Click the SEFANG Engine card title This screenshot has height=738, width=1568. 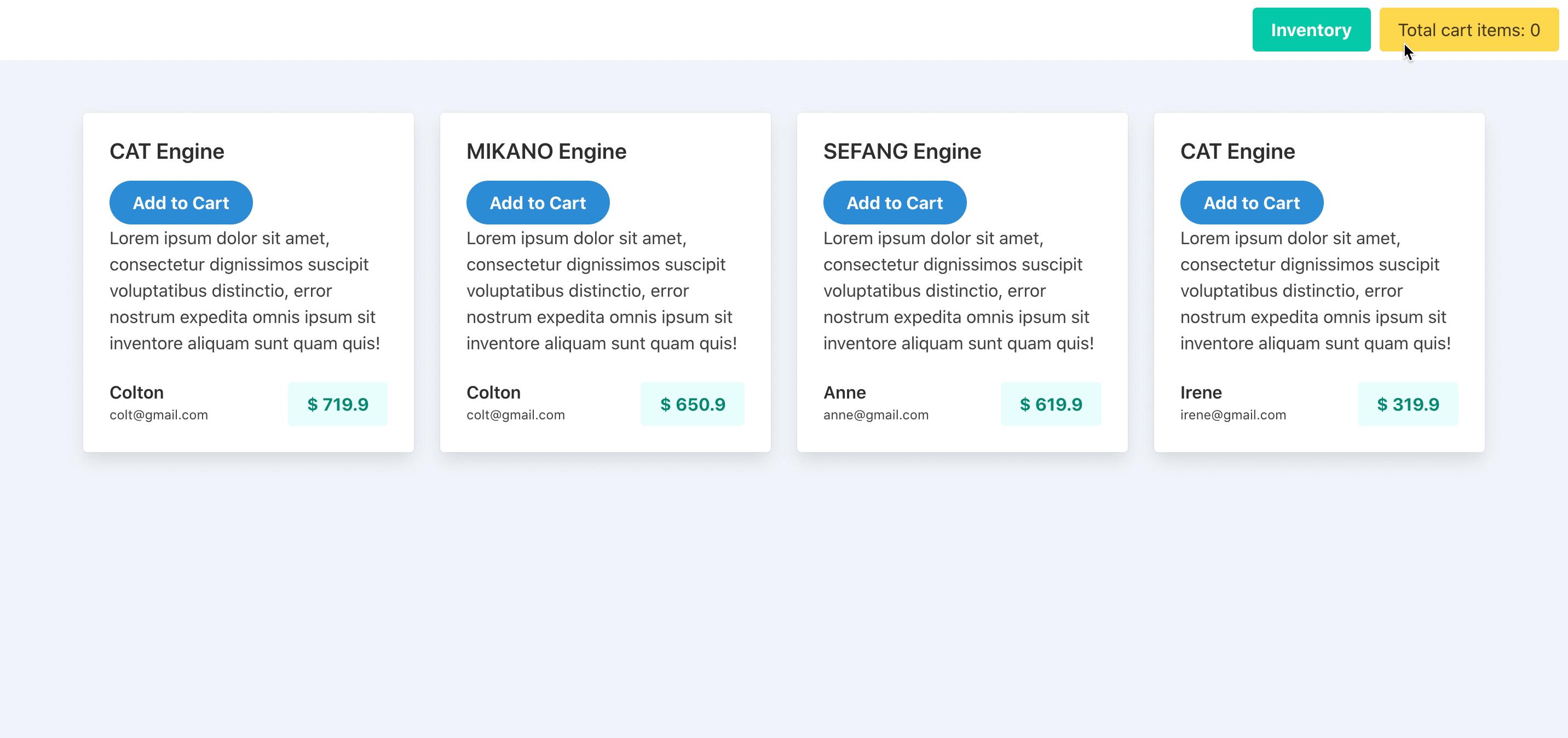point(902,151)
